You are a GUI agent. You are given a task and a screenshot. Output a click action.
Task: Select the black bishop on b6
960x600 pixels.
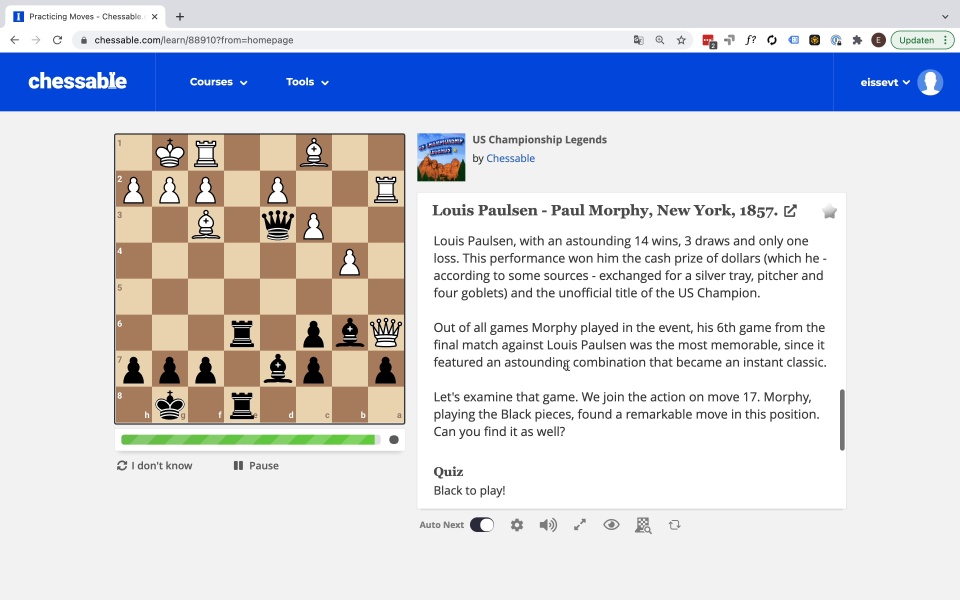pyautogui.click(x=350, y=332)
